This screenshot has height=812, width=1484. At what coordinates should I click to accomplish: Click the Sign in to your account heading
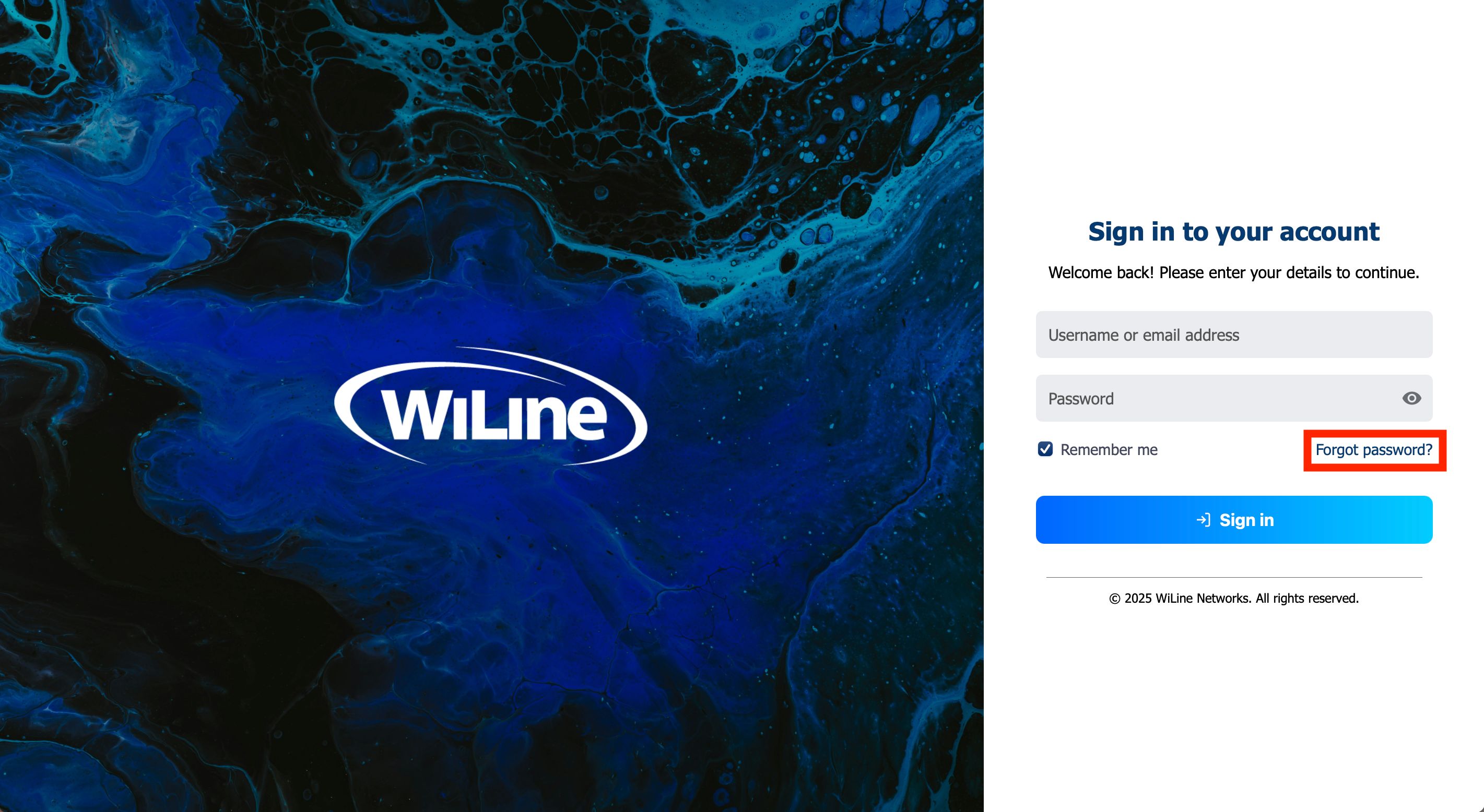[x=1234, y=232]
